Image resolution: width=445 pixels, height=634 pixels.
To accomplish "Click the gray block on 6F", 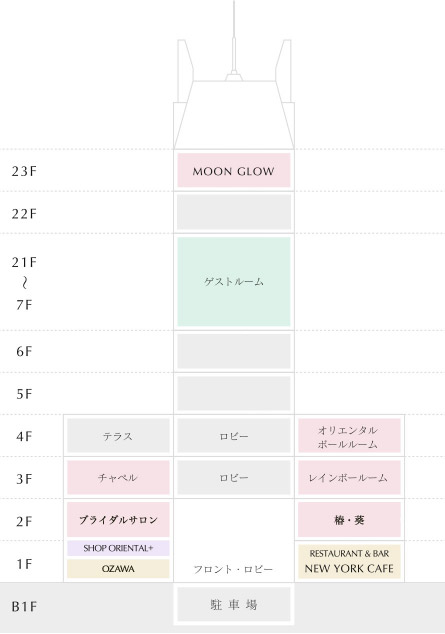I will point(234,351).
